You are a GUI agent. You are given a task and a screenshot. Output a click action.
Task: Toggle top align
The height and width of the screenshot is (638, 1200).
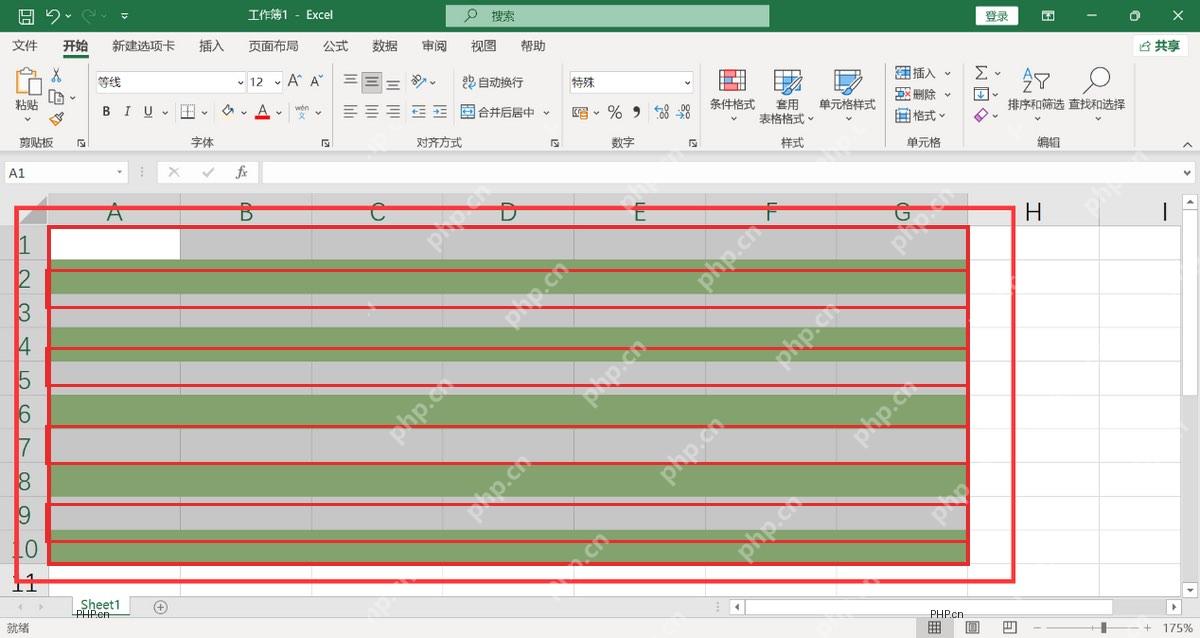(350, 82)
